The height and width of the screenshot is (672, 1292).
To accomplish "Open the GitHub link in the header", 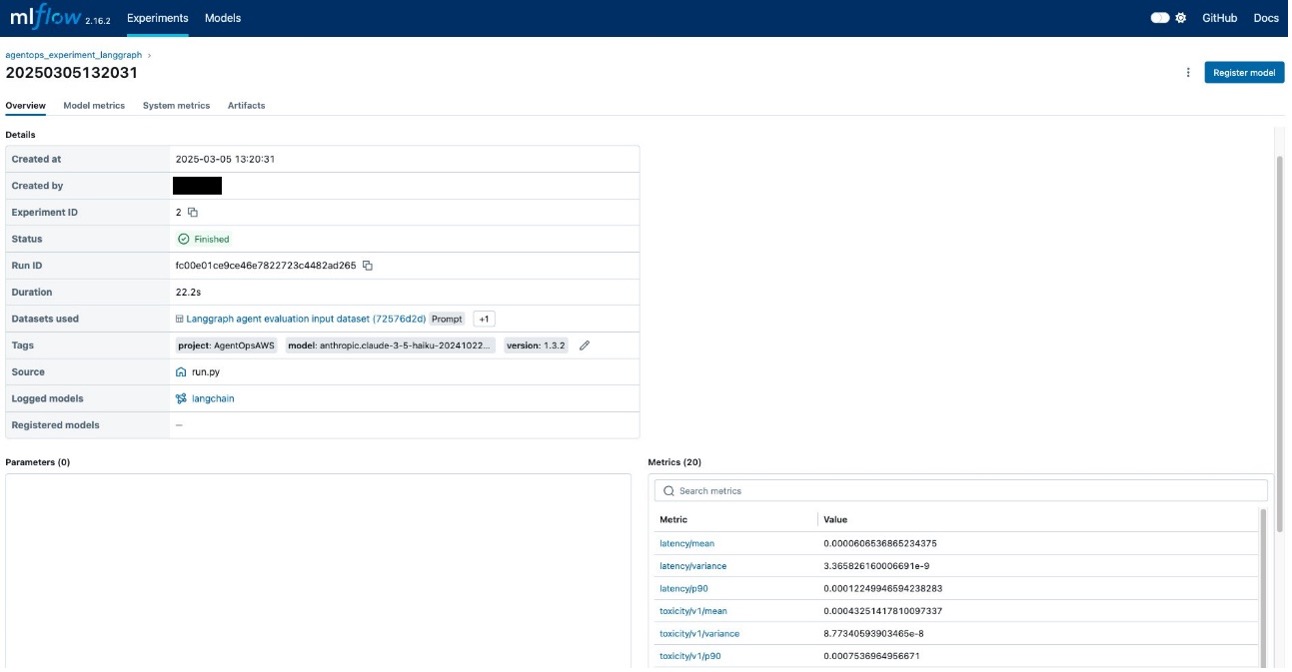I will tap(1219, 18).
